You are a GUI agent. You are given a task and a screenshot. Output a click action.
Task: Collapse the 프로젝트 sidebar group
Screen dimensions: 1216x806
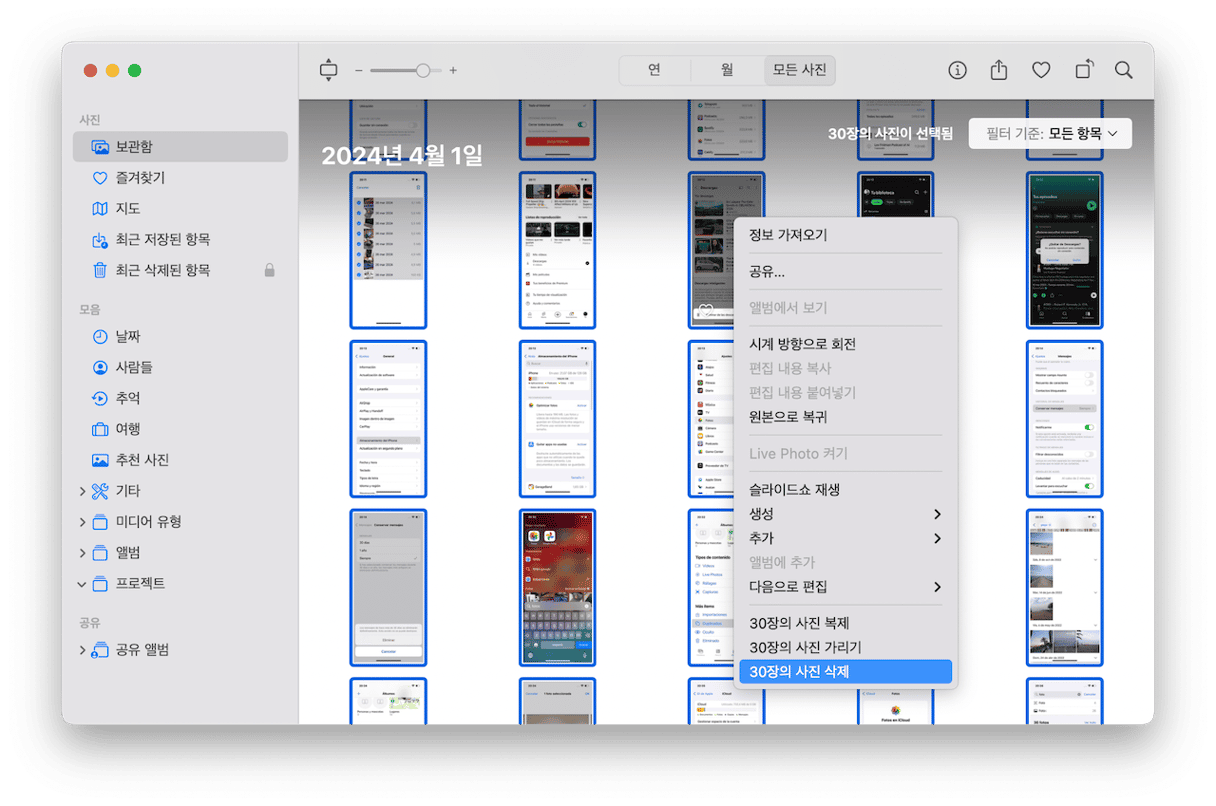pyautogui.click(x=82, y=584)
